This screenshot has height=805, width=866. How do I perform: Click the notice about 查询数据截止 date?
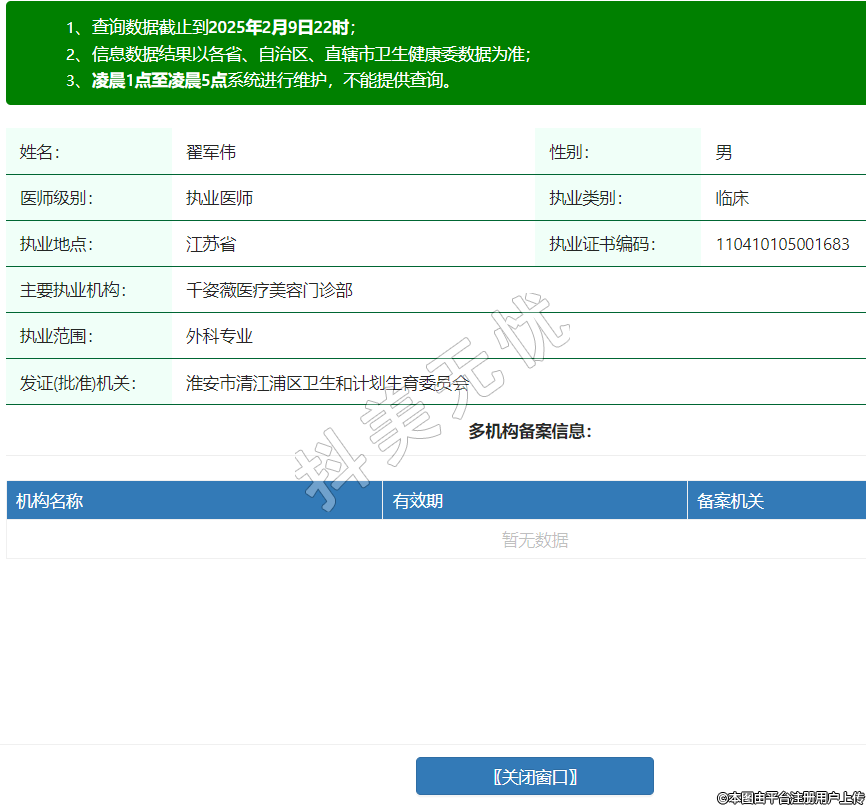click(222, 28)
